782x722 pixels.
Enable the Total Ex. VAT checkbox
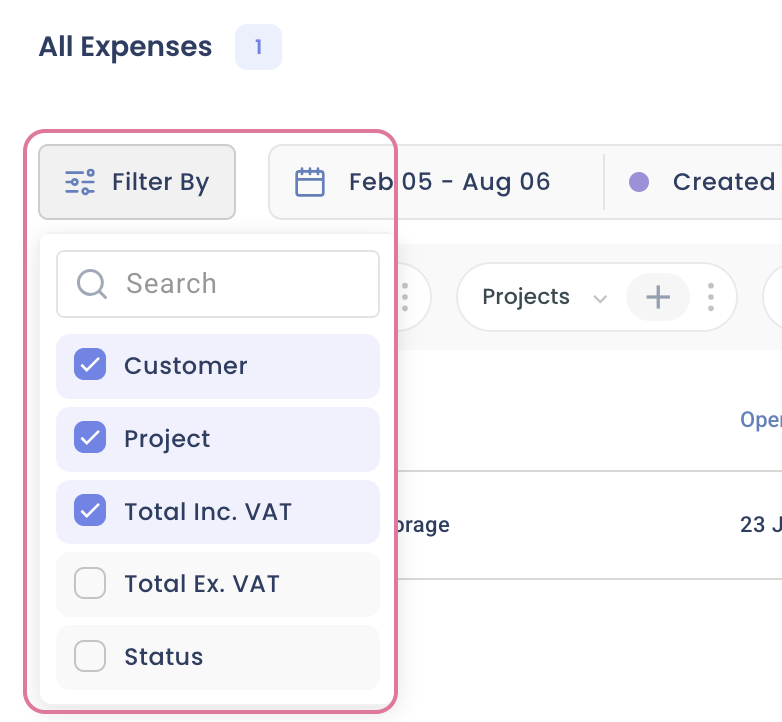click(x=90, y=584)
